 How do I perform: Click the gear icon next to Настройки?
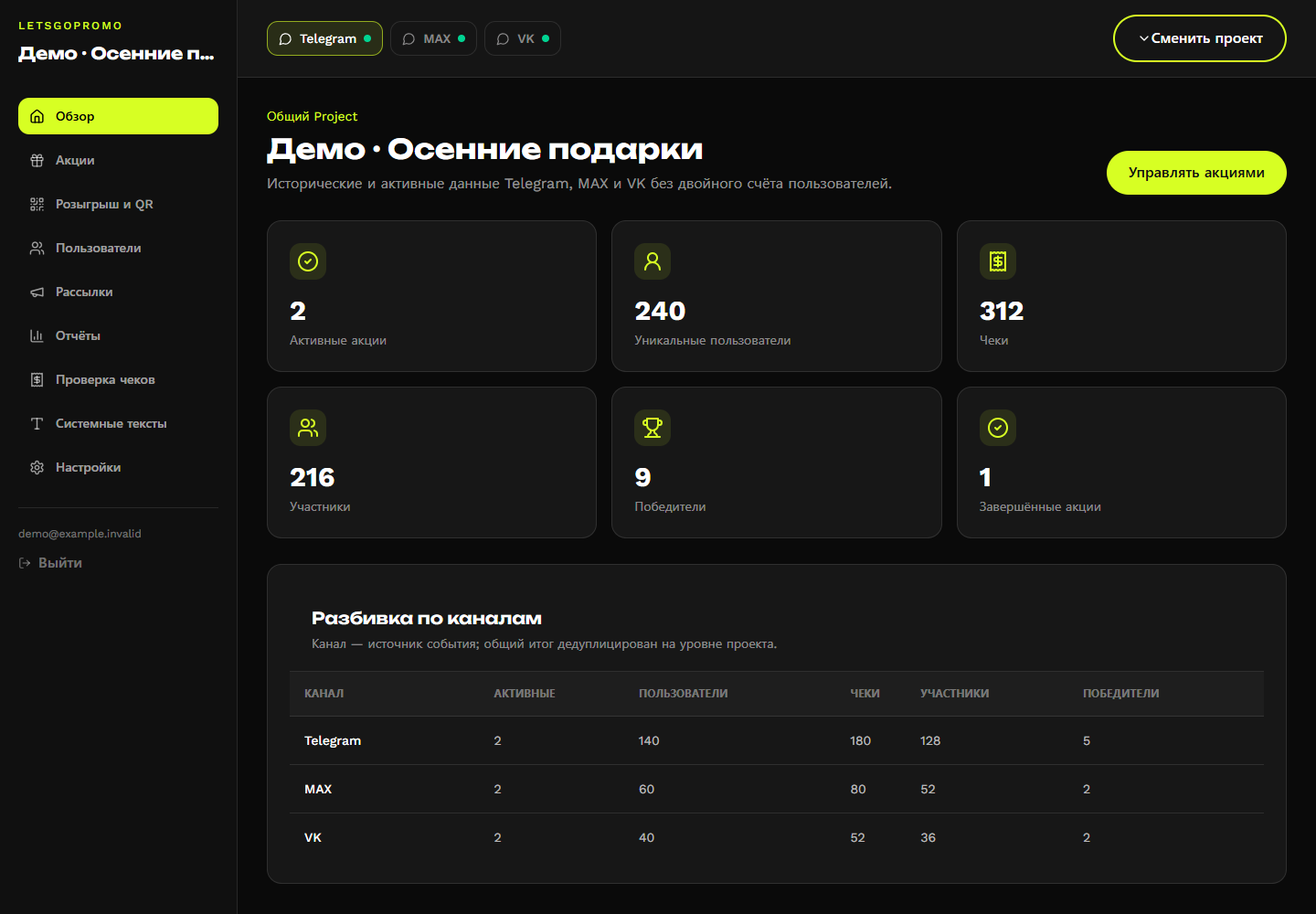(x=37, y=467)
